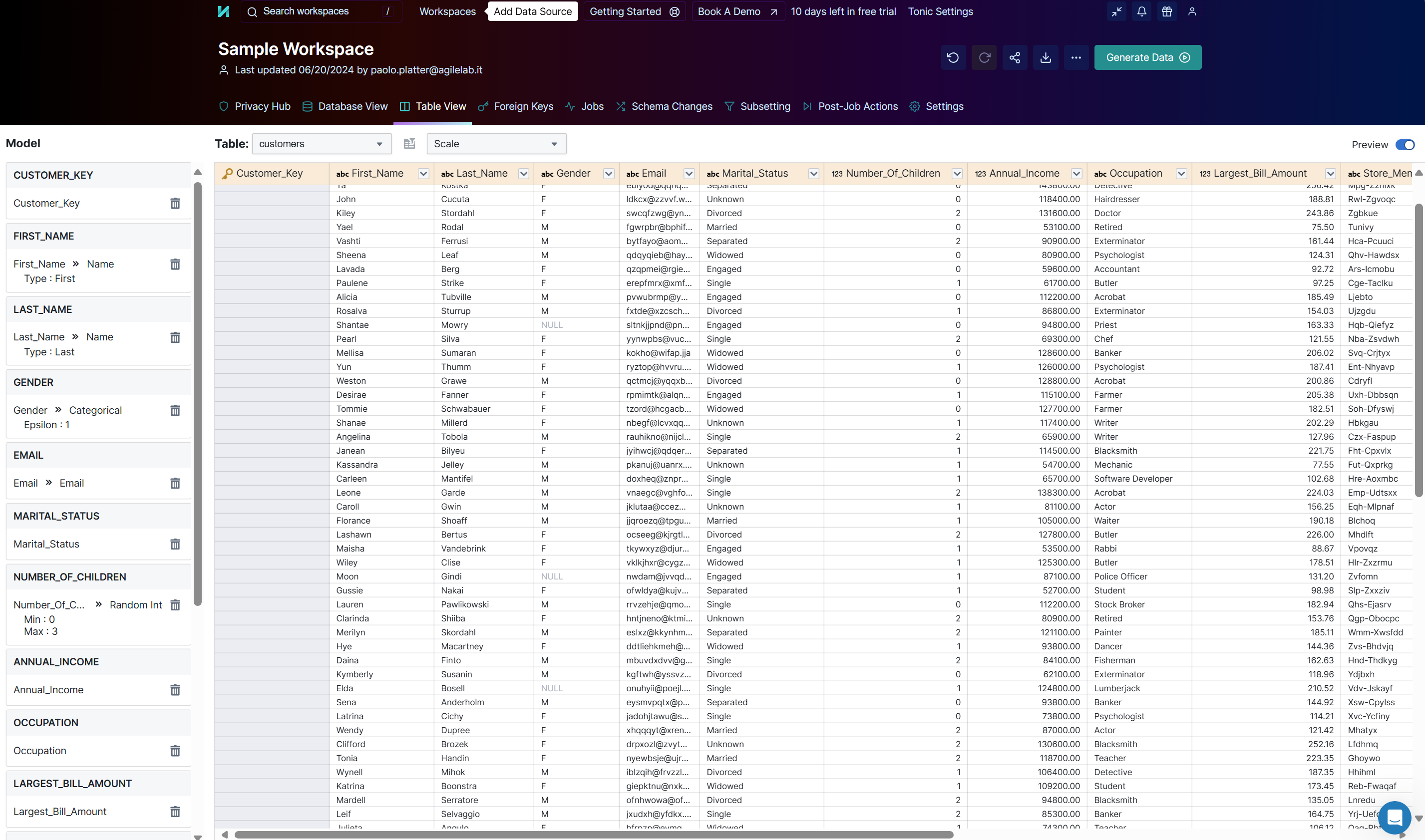Delete the First_Name generator entry

(176, 265)
